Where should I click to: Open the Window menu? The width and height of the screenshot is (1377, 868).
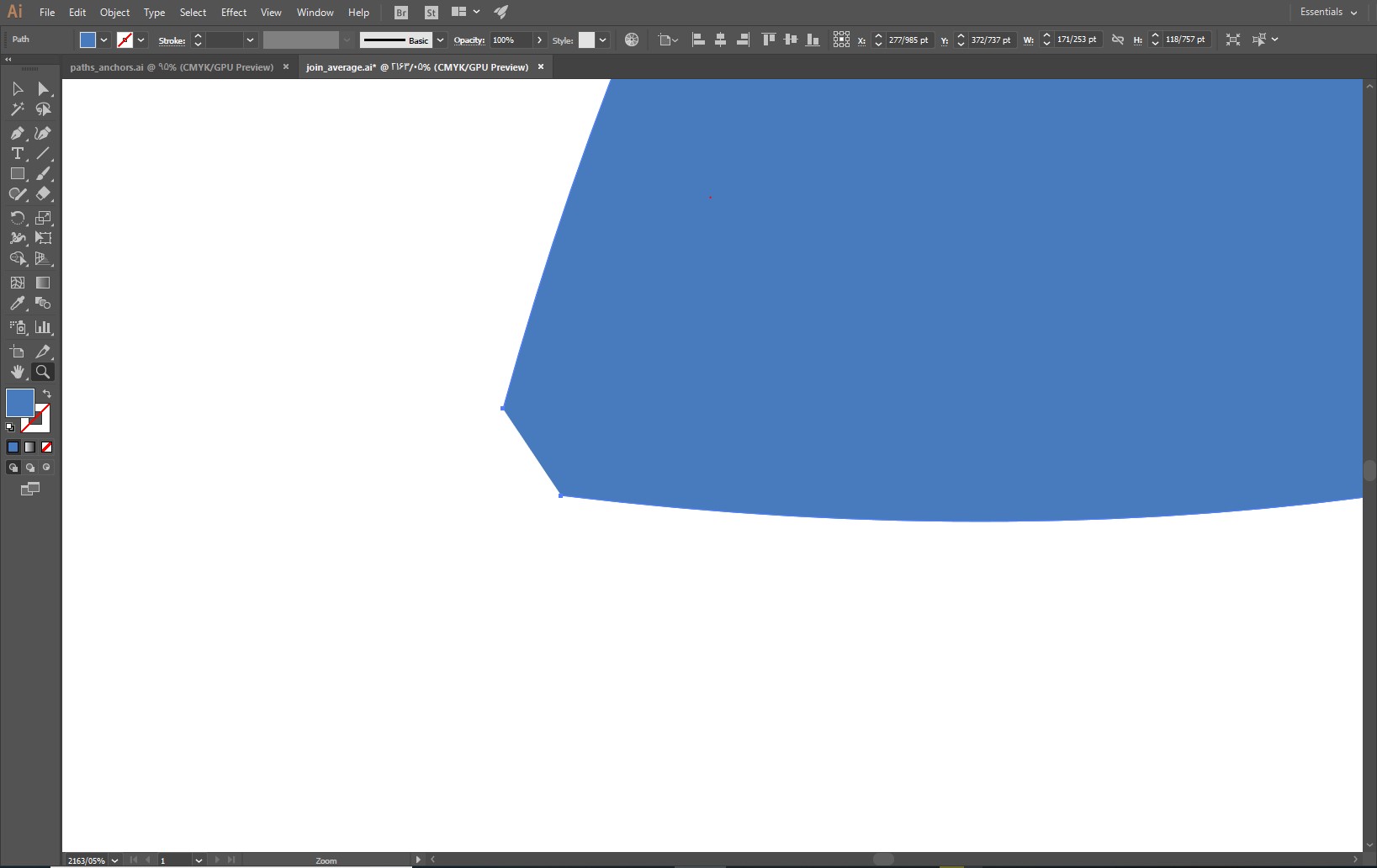pyautogui.click(x=315, y=13)
